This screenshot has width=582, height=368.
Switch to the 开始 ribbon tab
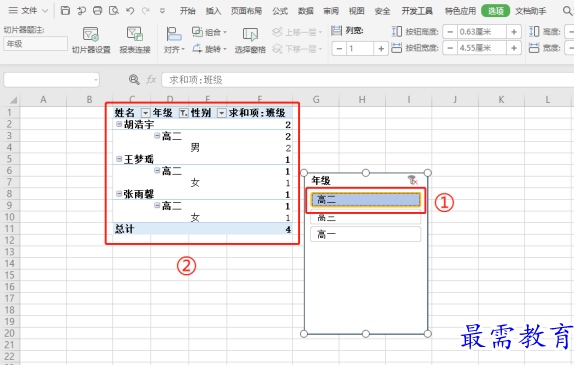[x=187, y=11]
